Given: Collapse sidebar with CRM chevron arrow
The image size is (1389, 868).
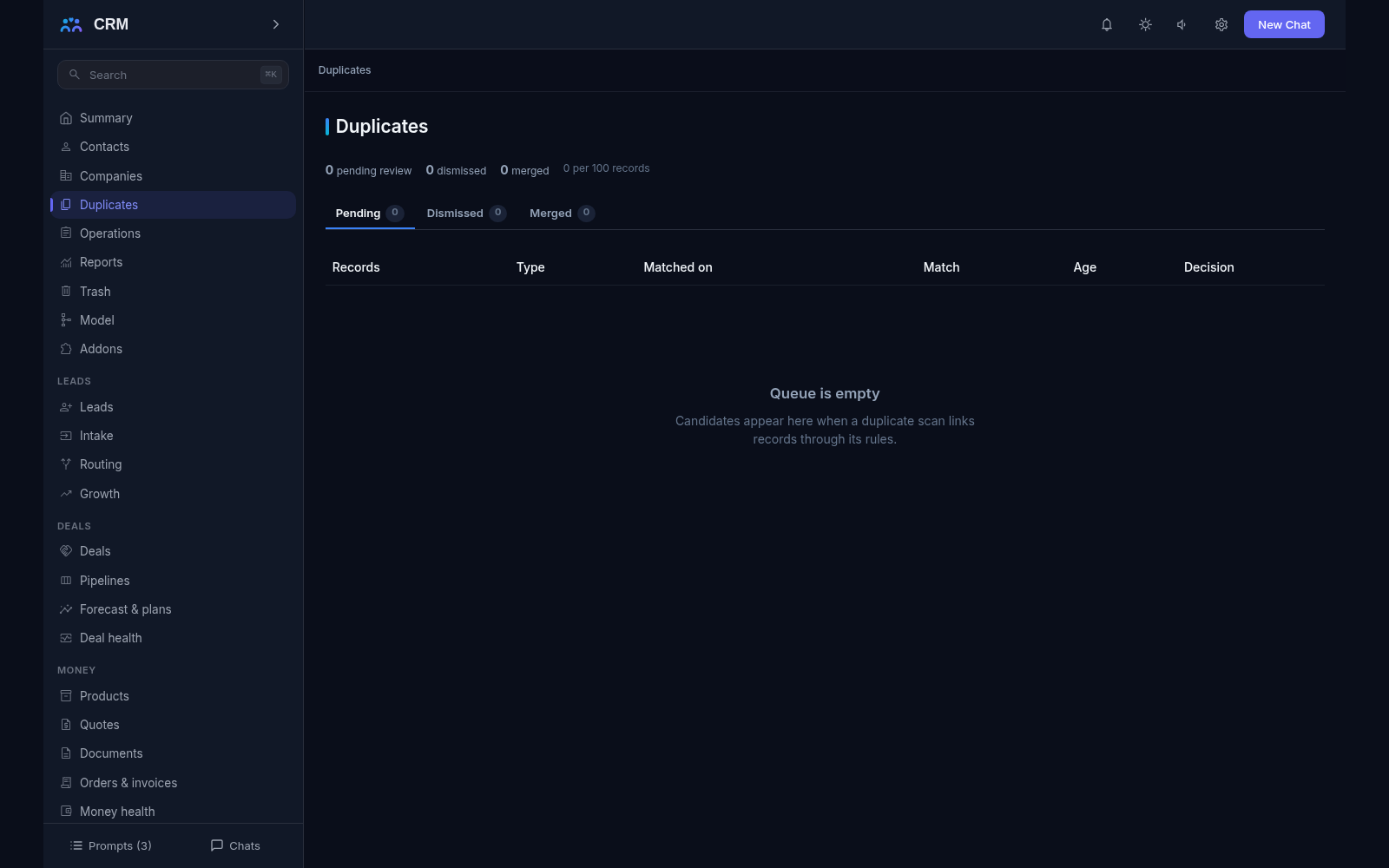Looking at the screenshot, I should click(276, 24).
